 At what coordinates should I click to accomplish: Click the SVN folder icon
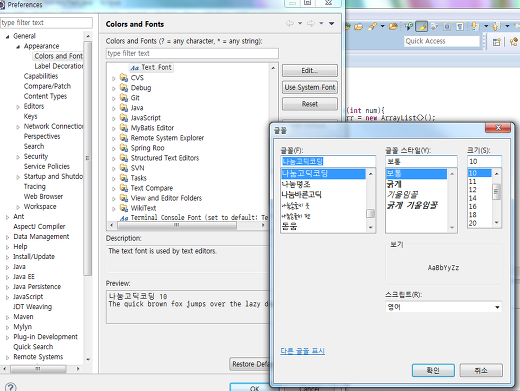124,168
